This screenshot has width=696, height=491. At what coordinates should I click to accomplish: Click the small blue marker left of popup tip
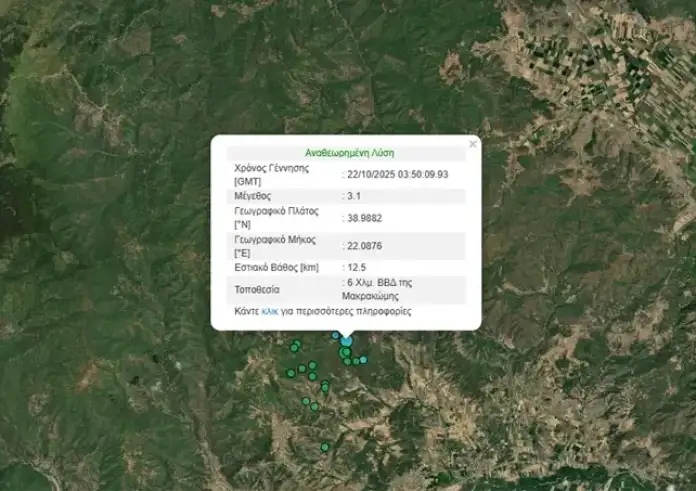[335, 336]
